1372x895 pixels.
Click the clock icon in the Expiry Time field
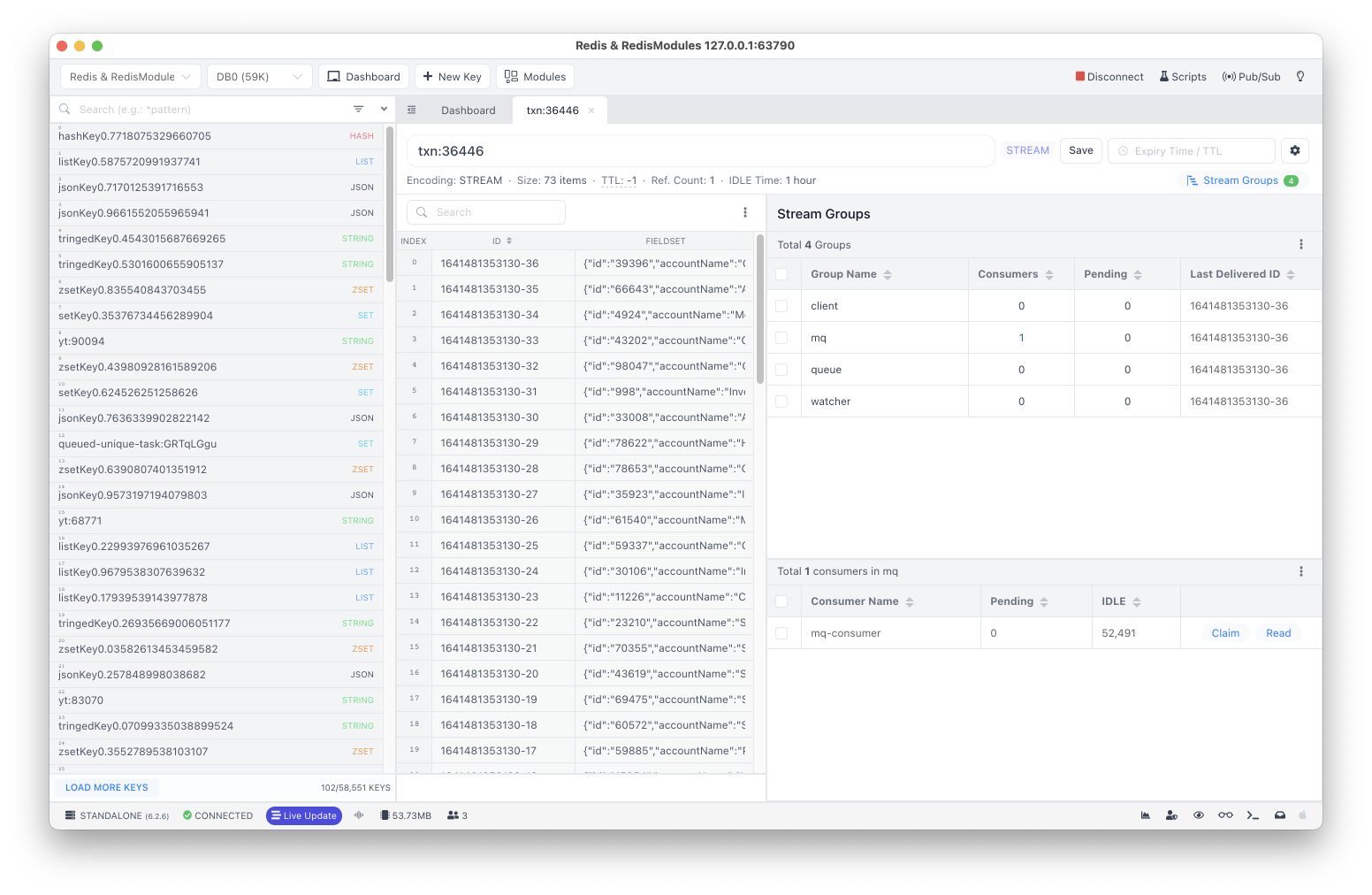tap(1124, 151)
